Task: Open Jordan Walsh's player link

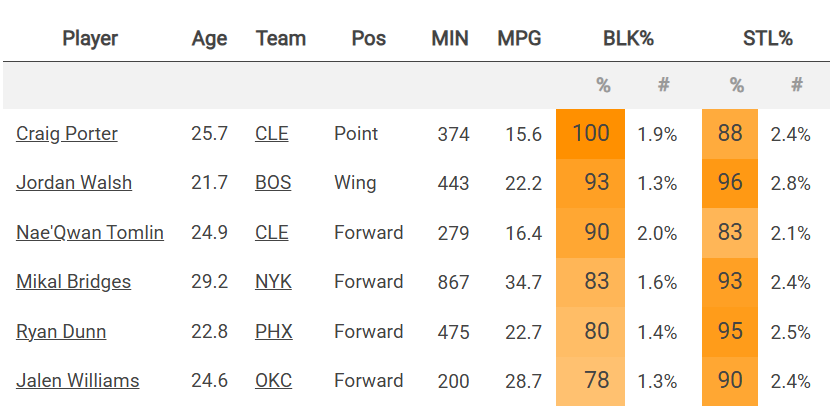Action: coord(74,183)
